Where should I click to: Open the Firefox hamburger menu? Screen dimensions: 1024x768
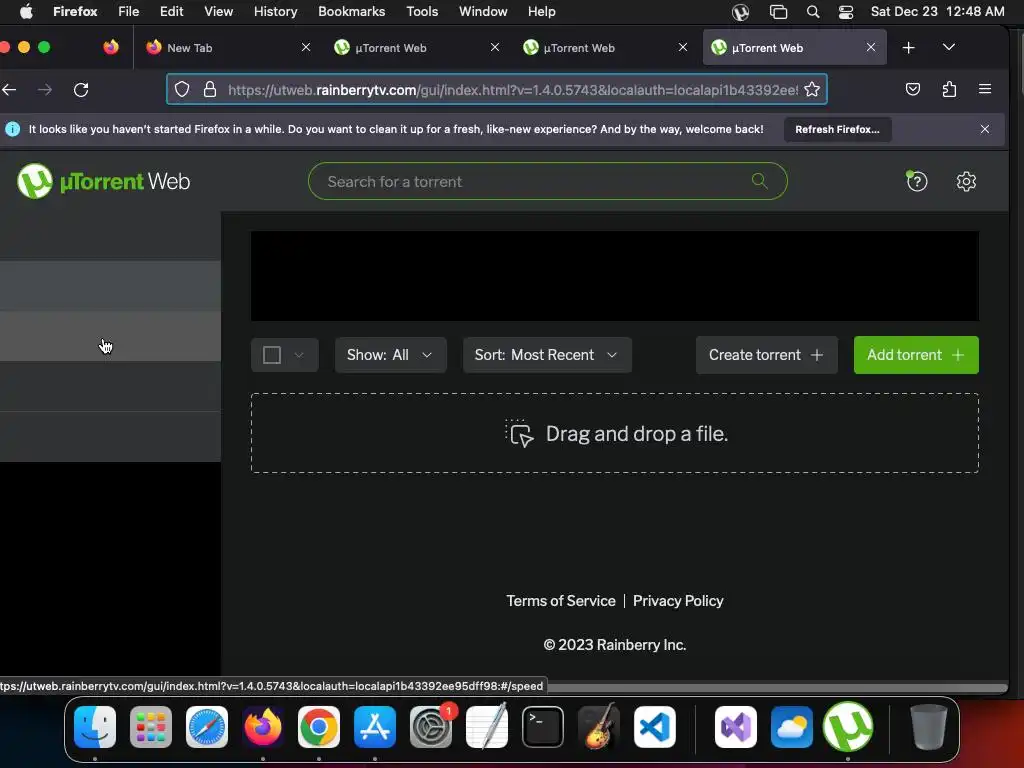click(985, 89)
